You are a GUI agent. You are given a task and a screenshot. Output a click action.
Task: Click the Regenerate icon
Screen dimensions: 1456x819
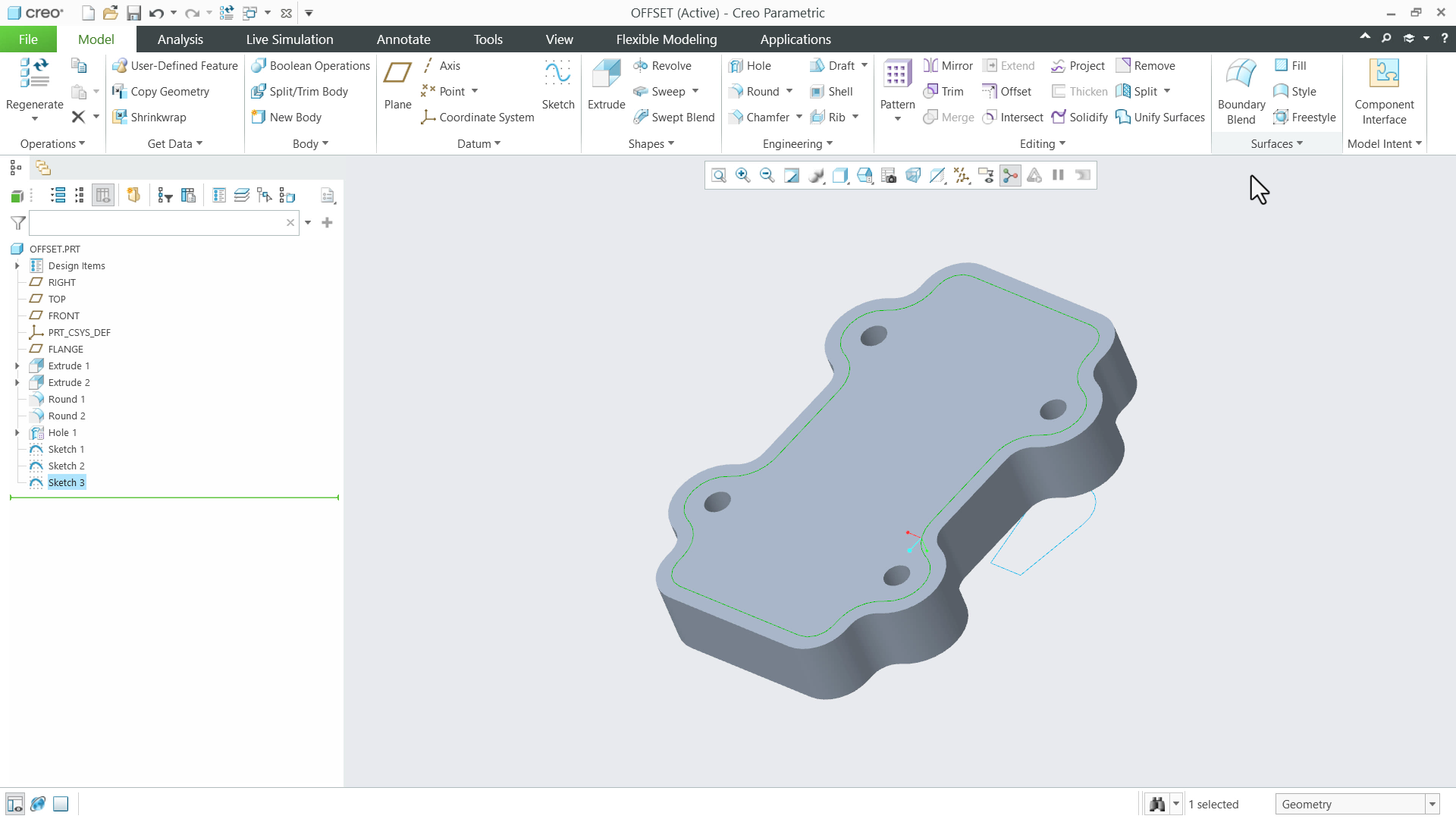[34, 74]
